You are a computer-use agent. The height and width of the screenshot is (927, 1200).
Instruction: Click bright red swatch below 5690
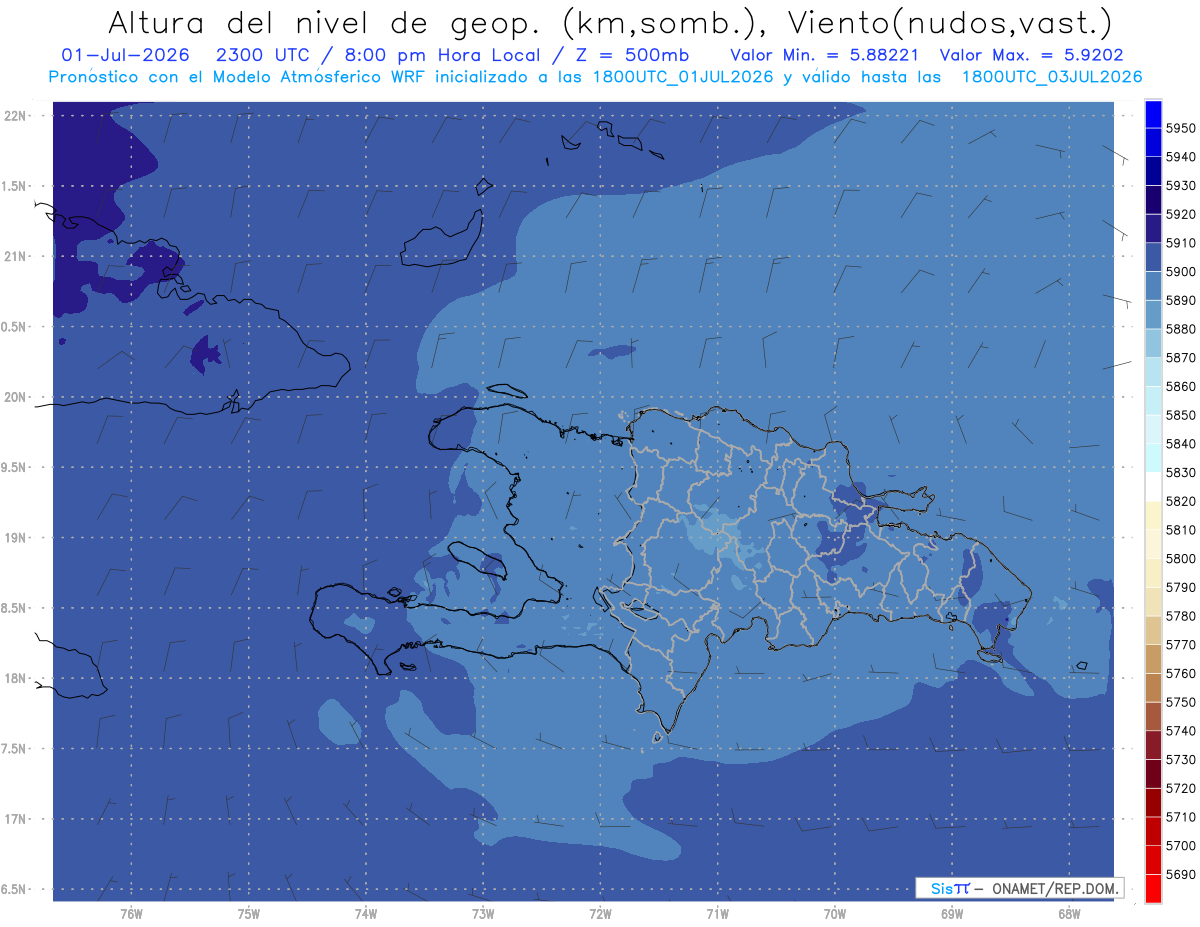pos(1152,888)
